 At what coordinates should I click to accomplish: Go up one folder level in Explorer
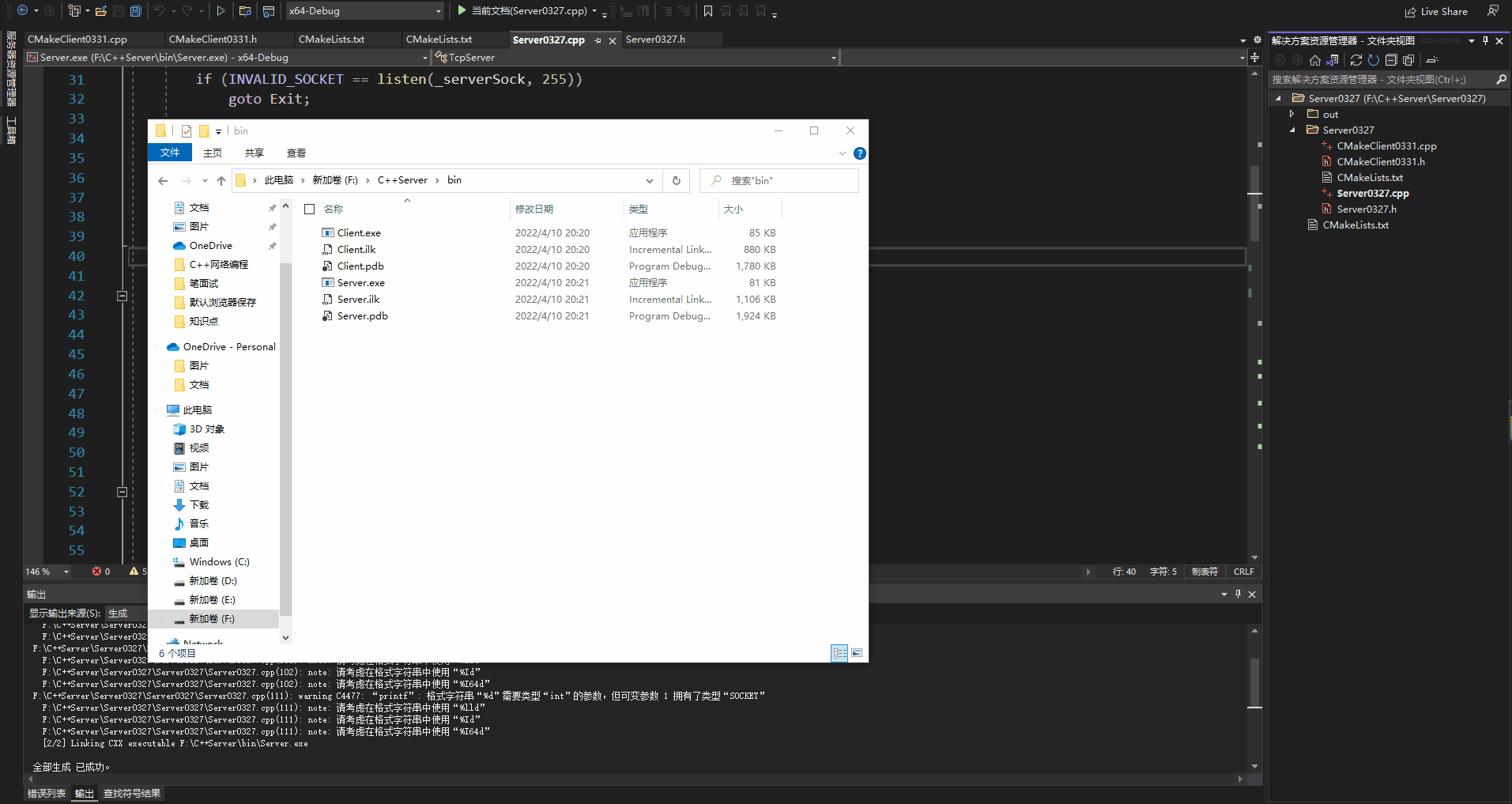[221, 180]
